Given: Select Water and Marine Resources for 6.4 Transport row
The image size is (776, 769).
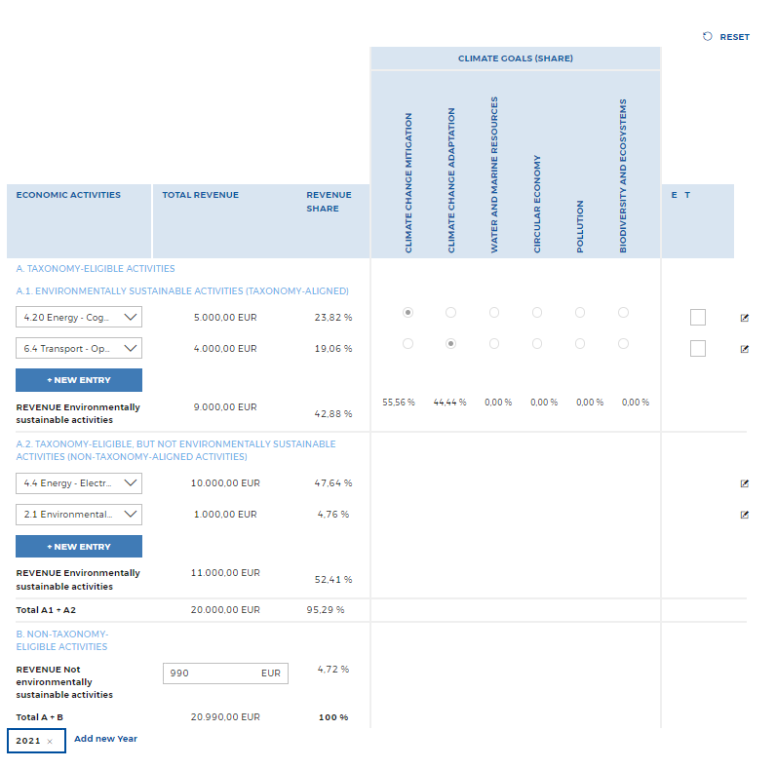Looking at the screenshot, I should pos(494,343).
